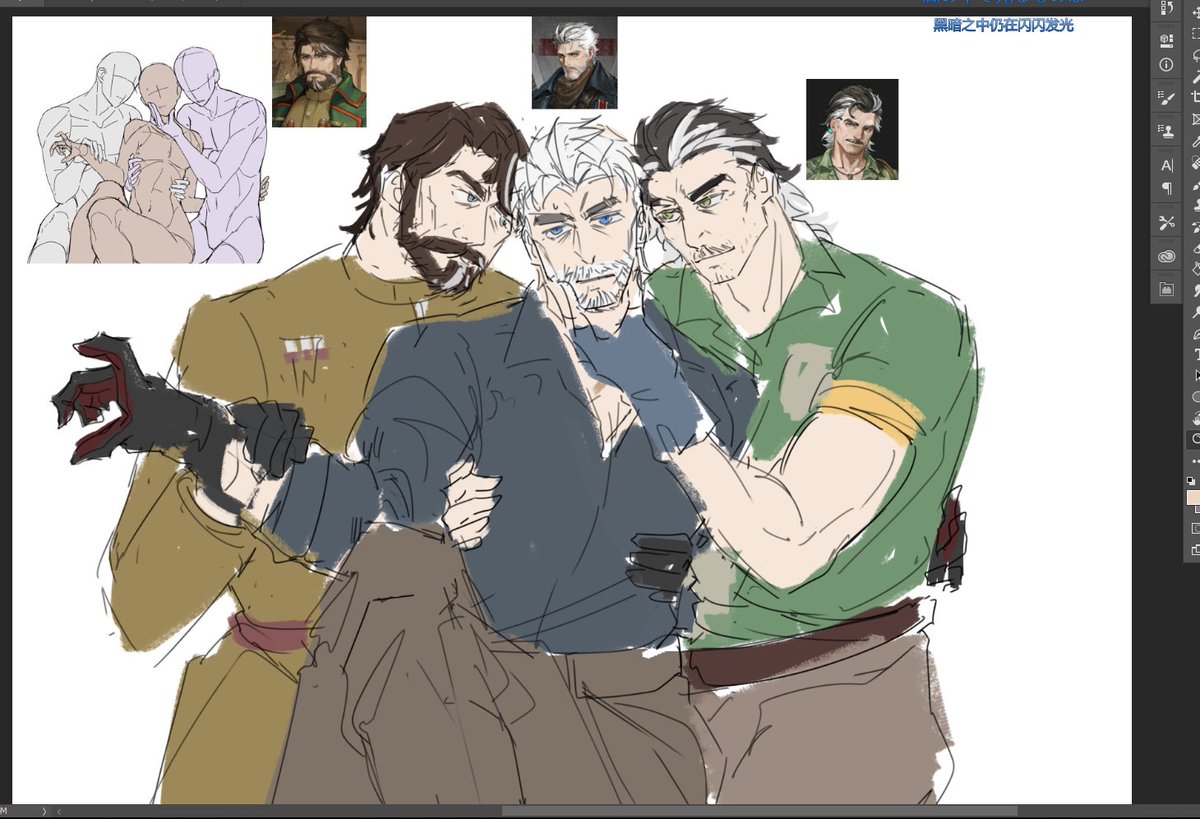
Task: Select the Crop tool
Action: 1196,97
